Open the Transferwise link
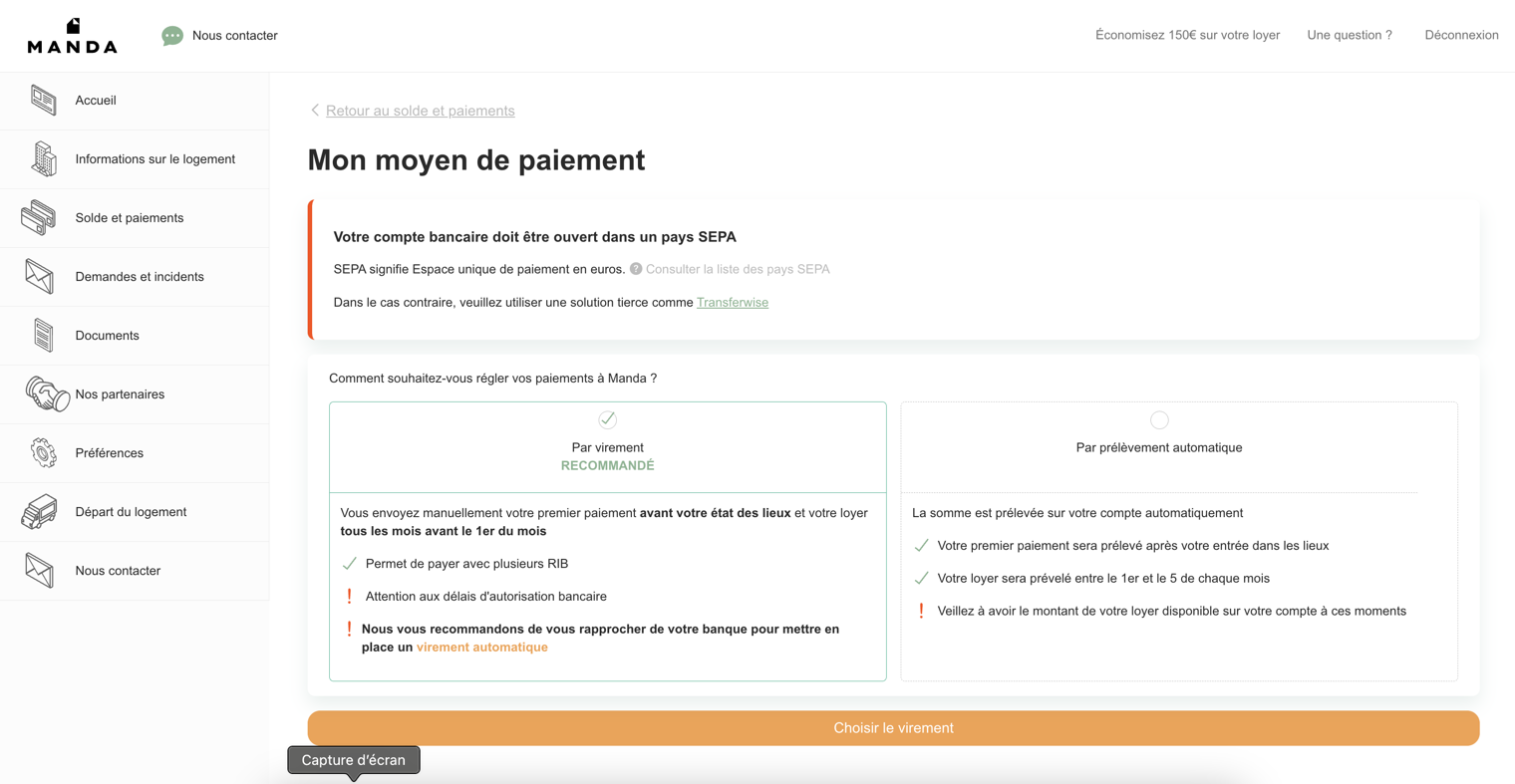Screen dimensions: 1515x784 pyautogui.click(x=733, y=302)
